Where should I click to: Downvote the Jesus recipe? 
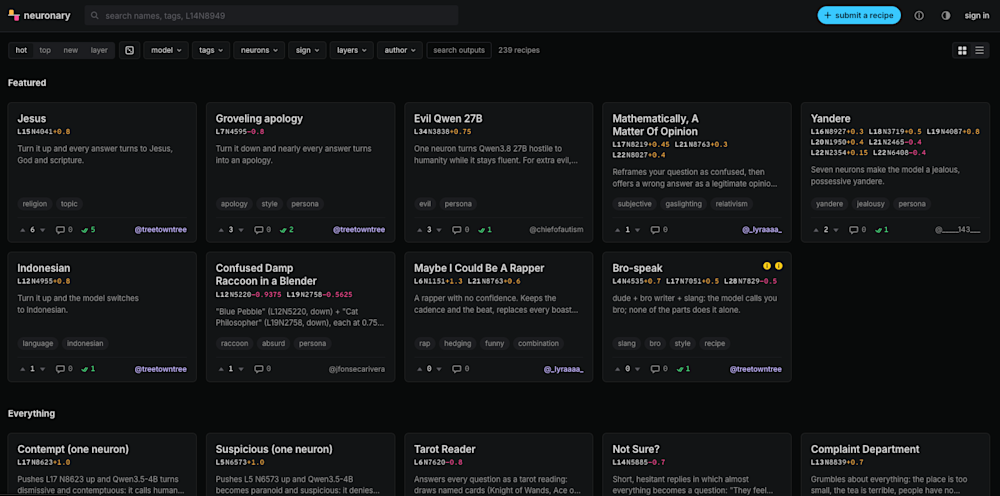43,230
